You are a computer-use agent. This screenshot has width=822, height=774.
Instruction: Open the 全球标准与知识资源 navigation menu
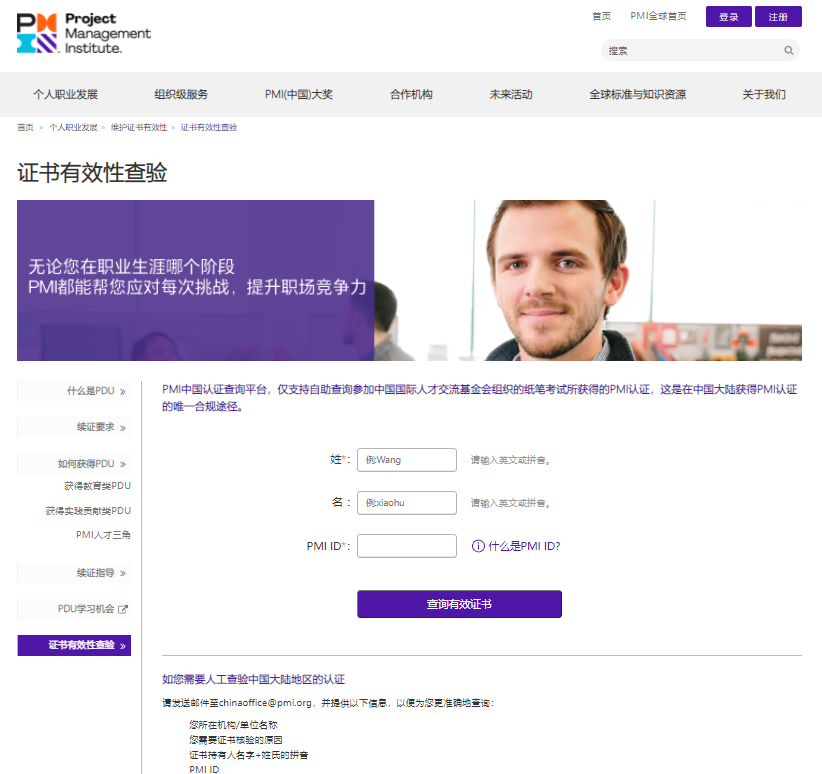637,93
